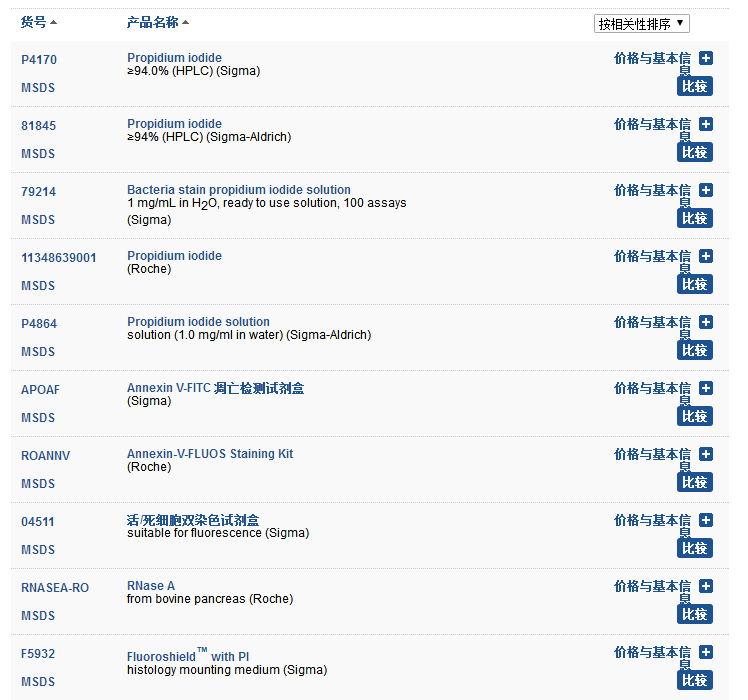
Task: Open product number P4170
Action: [39, 60]
